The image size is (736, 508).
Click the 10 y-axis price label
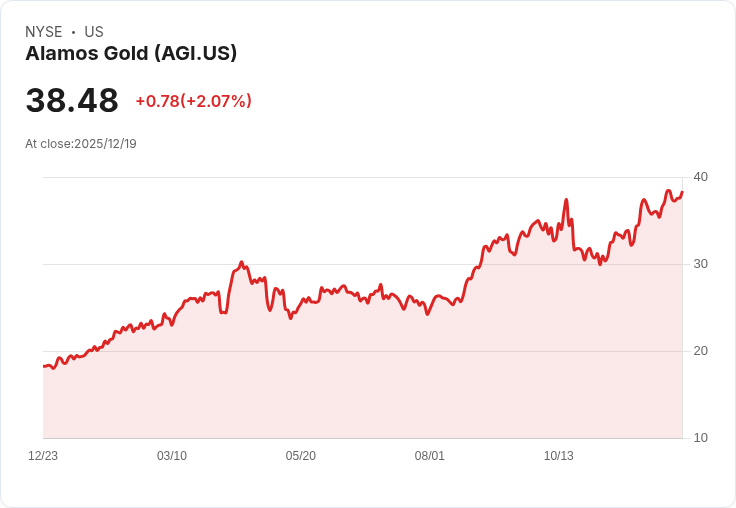pyautogui.click(x=700, y=438)
